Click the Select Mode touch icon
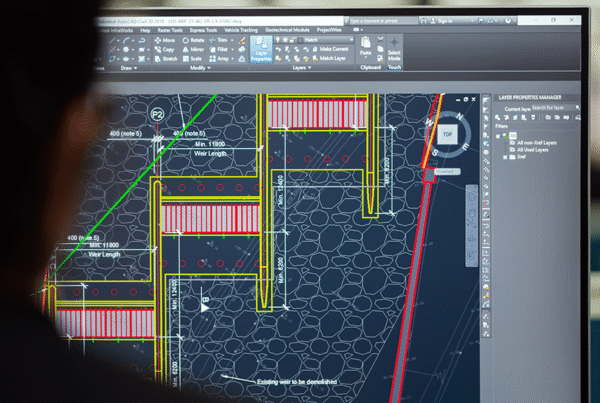This screenshot has width=600, height=403. (393, 50)
